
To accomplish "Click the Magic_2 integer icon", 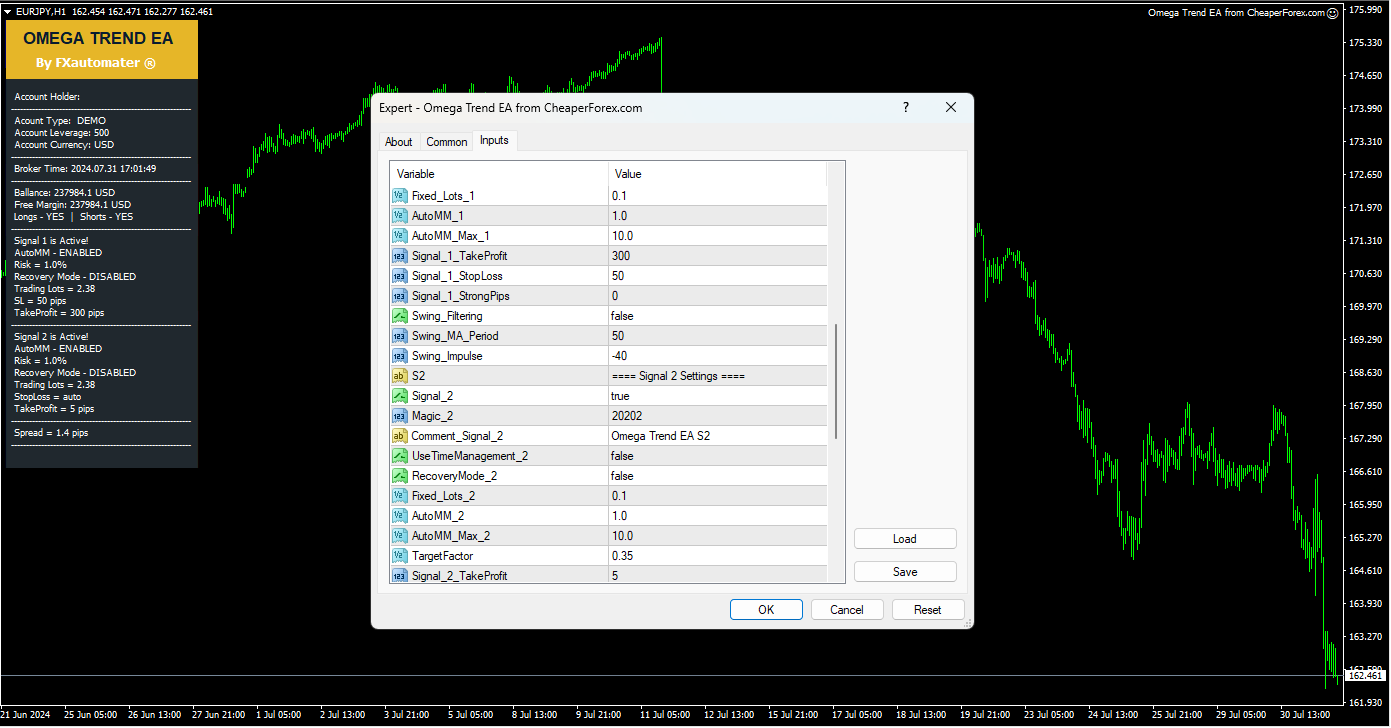I will click(x=399, y=416).
